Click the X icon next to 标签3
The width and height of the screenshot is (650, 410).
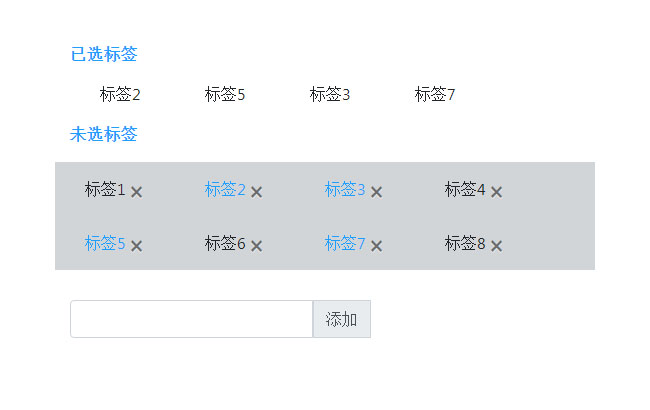377,192
